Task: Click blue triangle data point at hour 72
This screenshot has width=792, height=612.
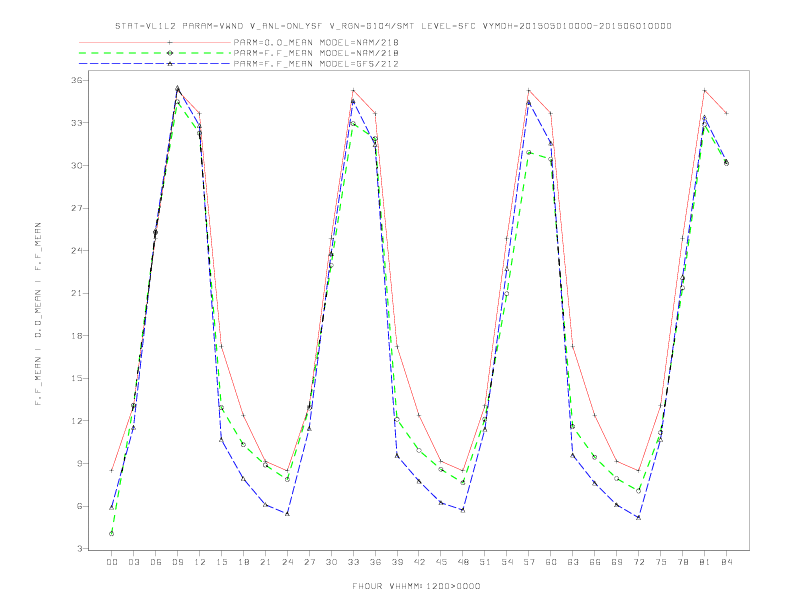Action: 638,518
